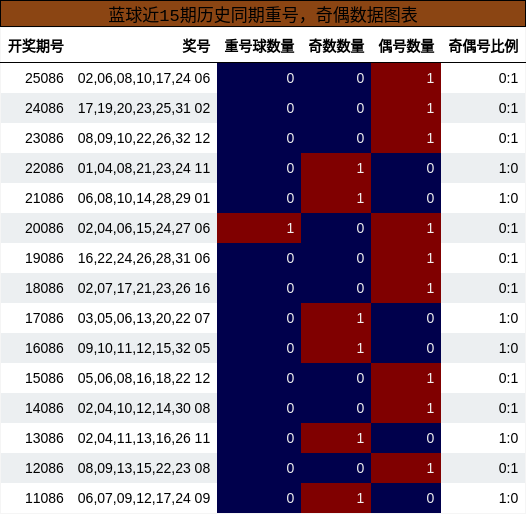Click draw number 15086

click(44, 378)
